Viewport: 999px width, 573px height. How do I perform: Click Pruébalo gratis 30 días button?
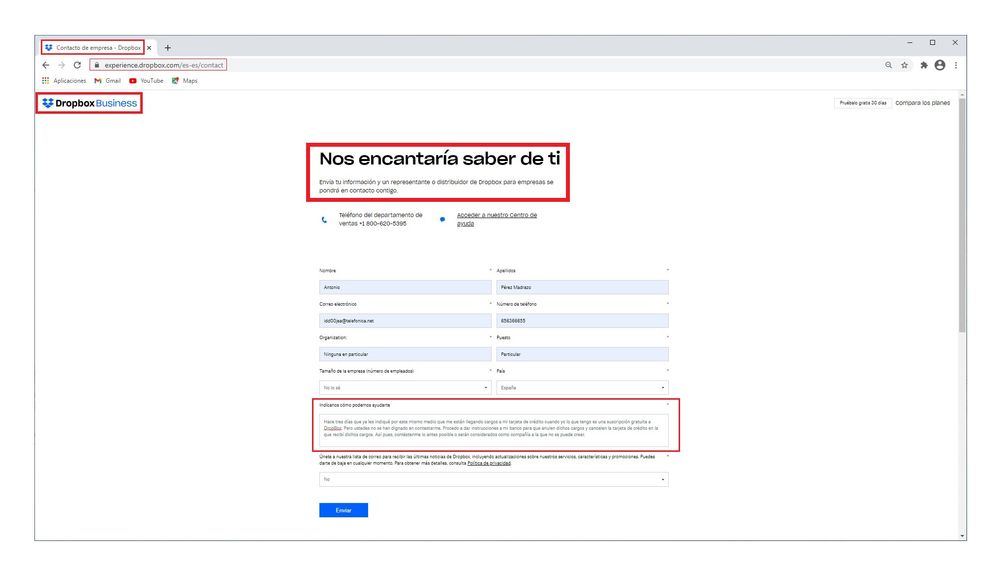[863, 103]
